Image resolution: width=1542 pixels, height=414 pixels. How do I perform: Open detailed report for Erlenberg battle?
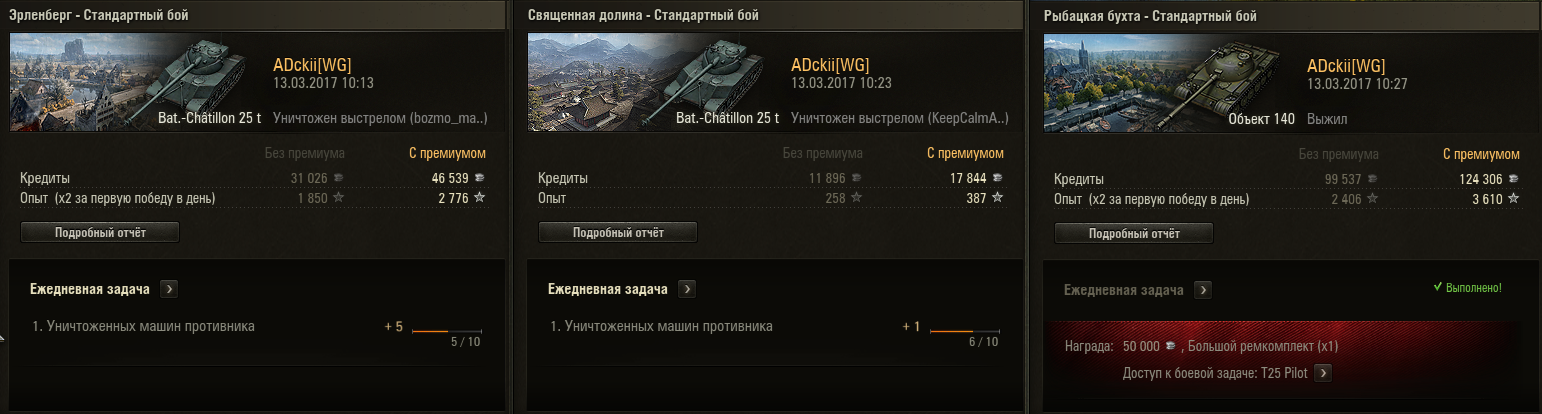tap(100, 232)
